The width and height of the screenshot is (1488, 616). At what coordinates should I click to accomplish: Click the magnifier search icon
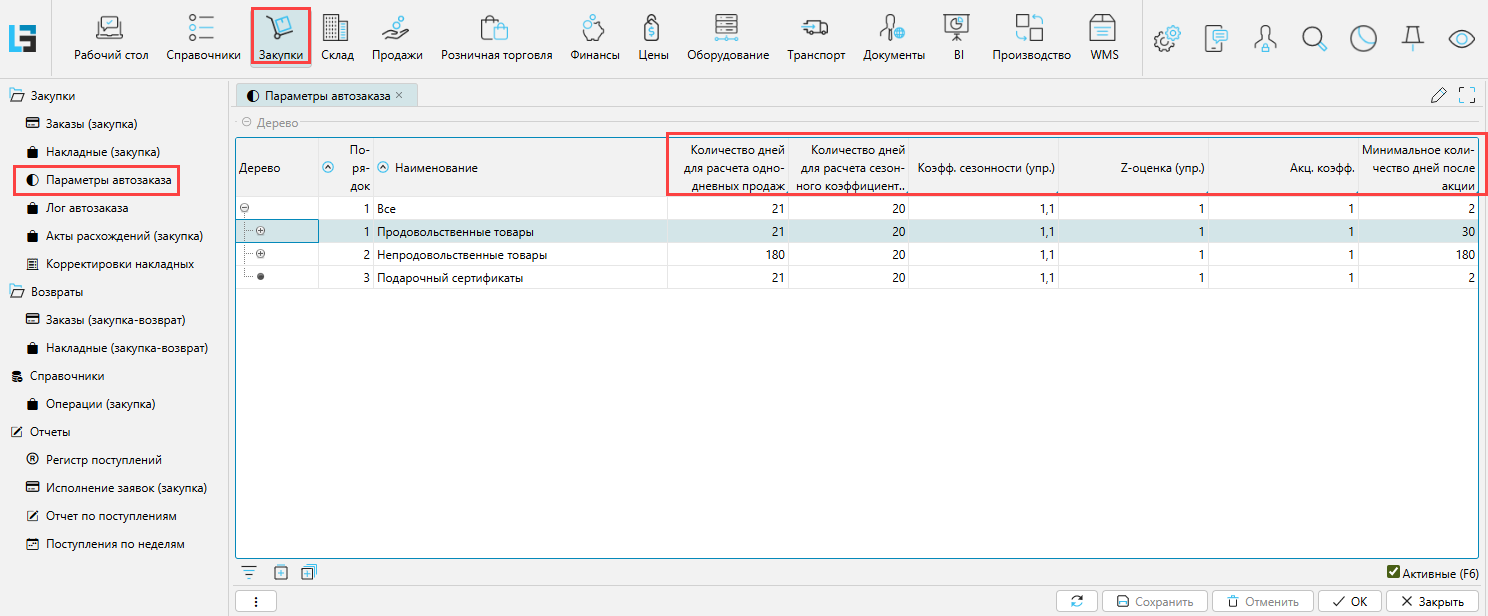pyautogui.click(x=1314, y=39)
